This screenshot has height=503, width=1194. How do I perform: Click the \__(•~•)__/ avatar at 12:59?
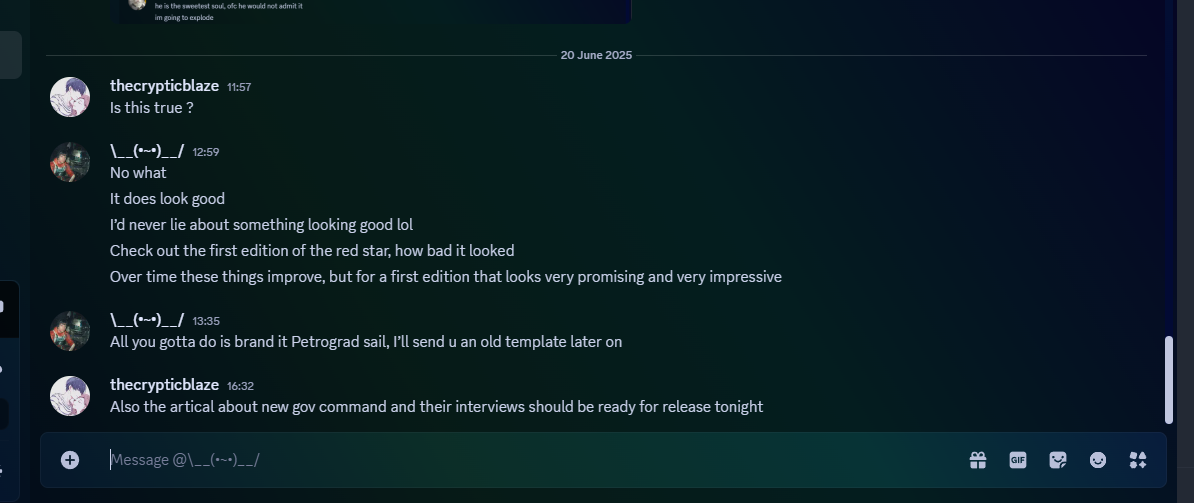[70, 162]
